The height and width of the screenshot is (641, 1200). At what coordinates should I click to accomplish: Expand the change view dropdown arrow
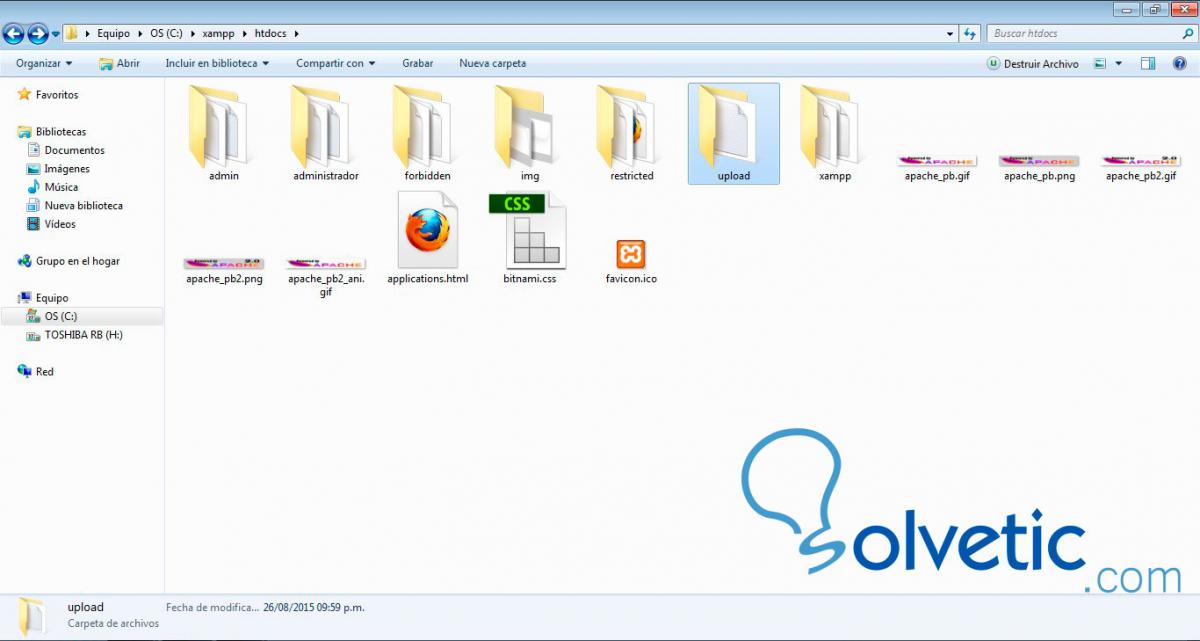(x=1120, y=63)
